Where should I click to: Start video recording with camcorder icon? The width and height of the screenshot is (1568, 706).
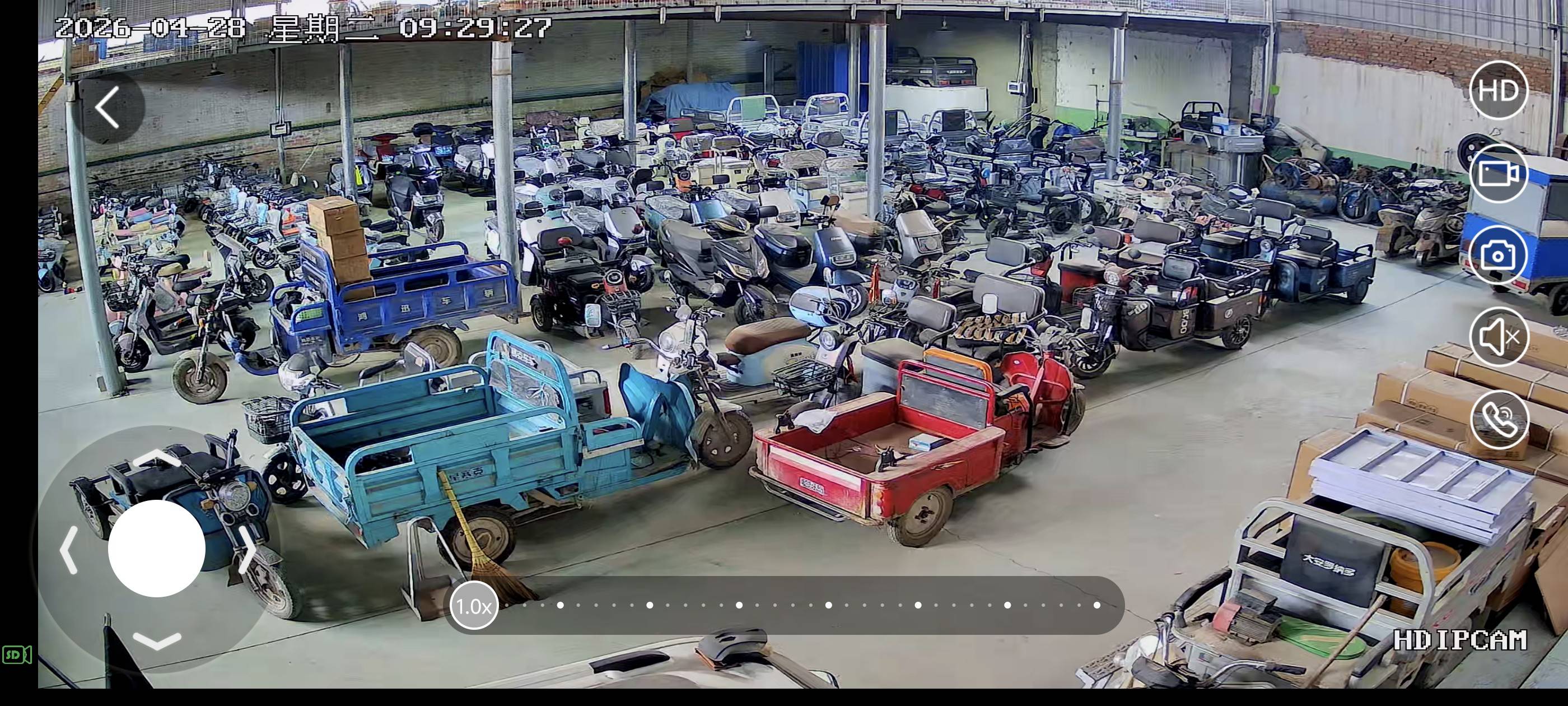pos(1498,174)
